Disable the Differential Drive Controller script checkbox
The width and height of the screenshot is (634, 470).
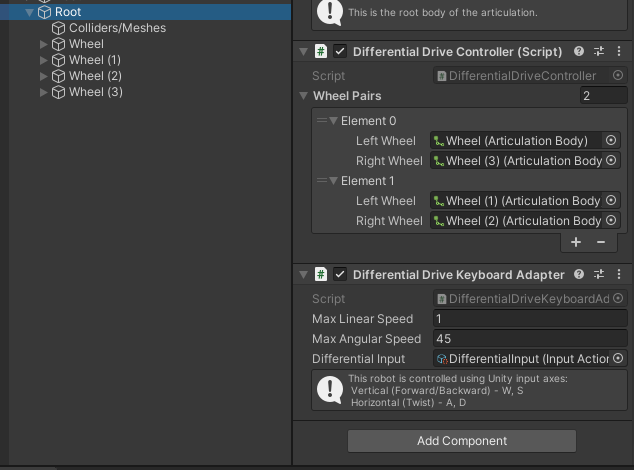click(340, 51)
